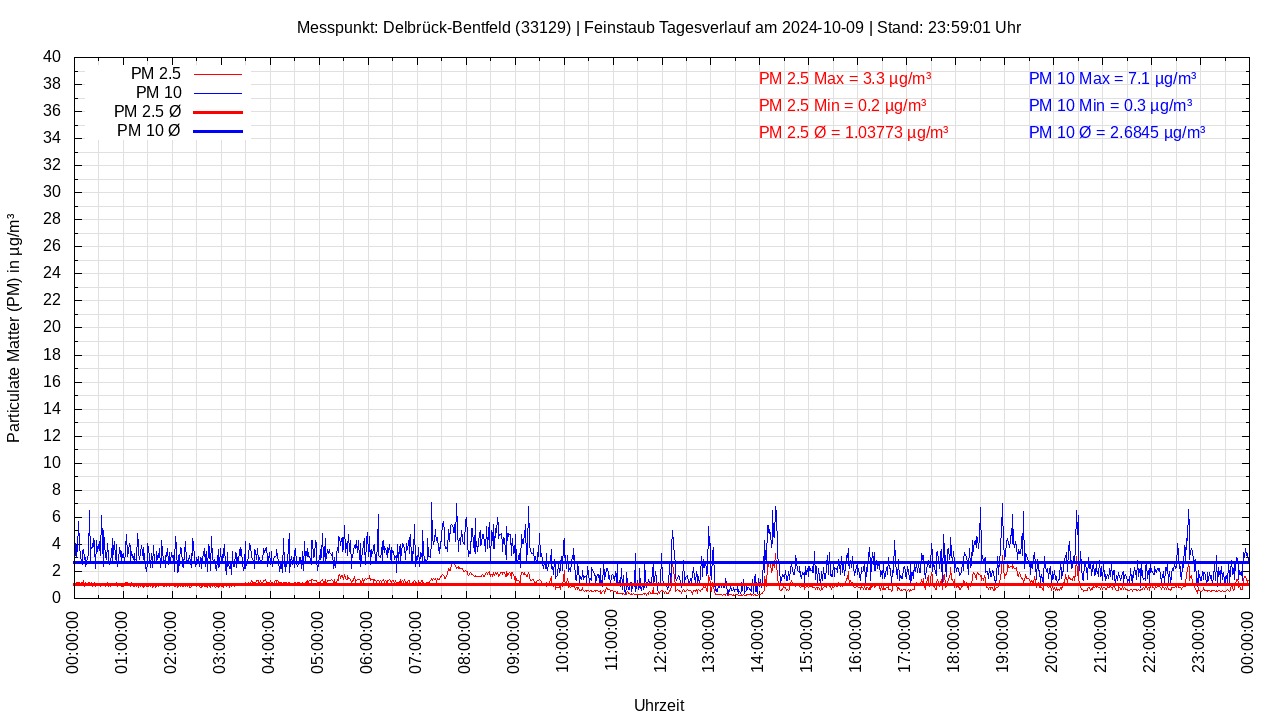Click the PM 10 Ø thick blue legend line

[x=218, y=131]
